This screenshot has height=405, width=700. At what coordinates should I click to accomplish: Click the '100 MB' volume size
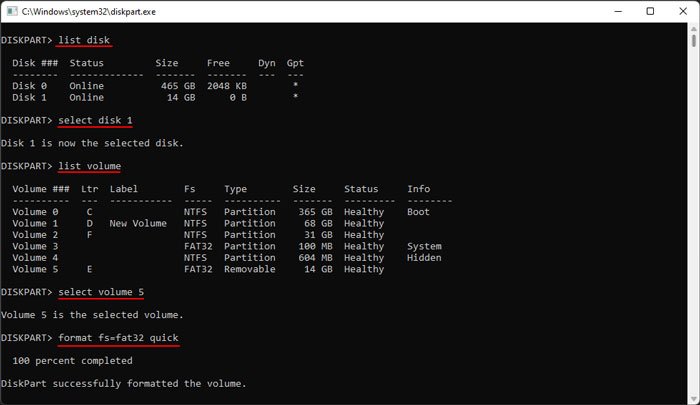coord(315,246)
